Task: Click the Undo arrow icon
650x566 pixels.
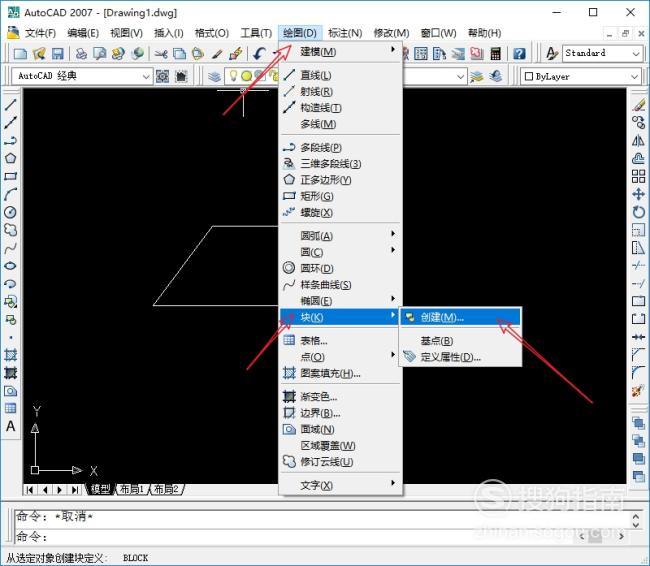Action: [x=260, y=53]
